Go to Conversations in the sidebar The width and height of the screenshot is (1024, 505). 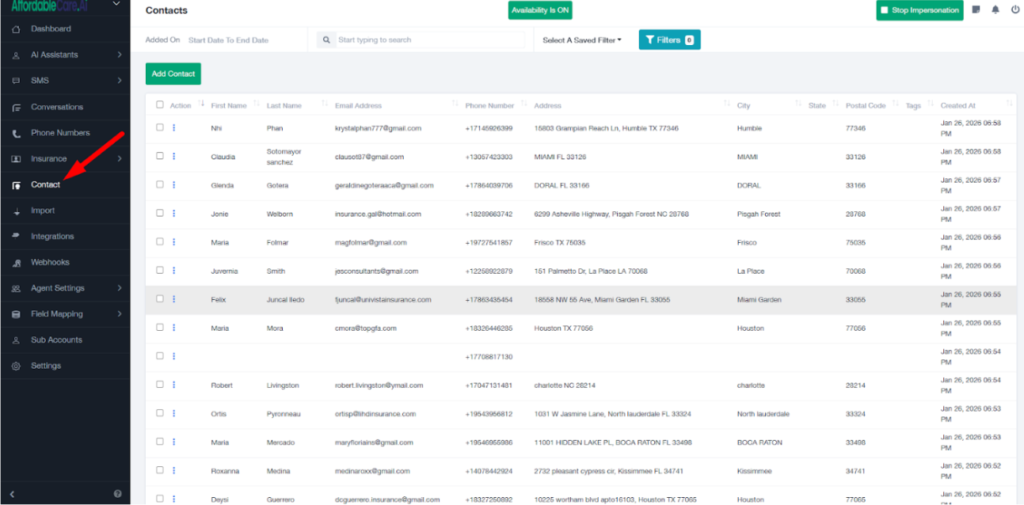[x=57, y=107]
